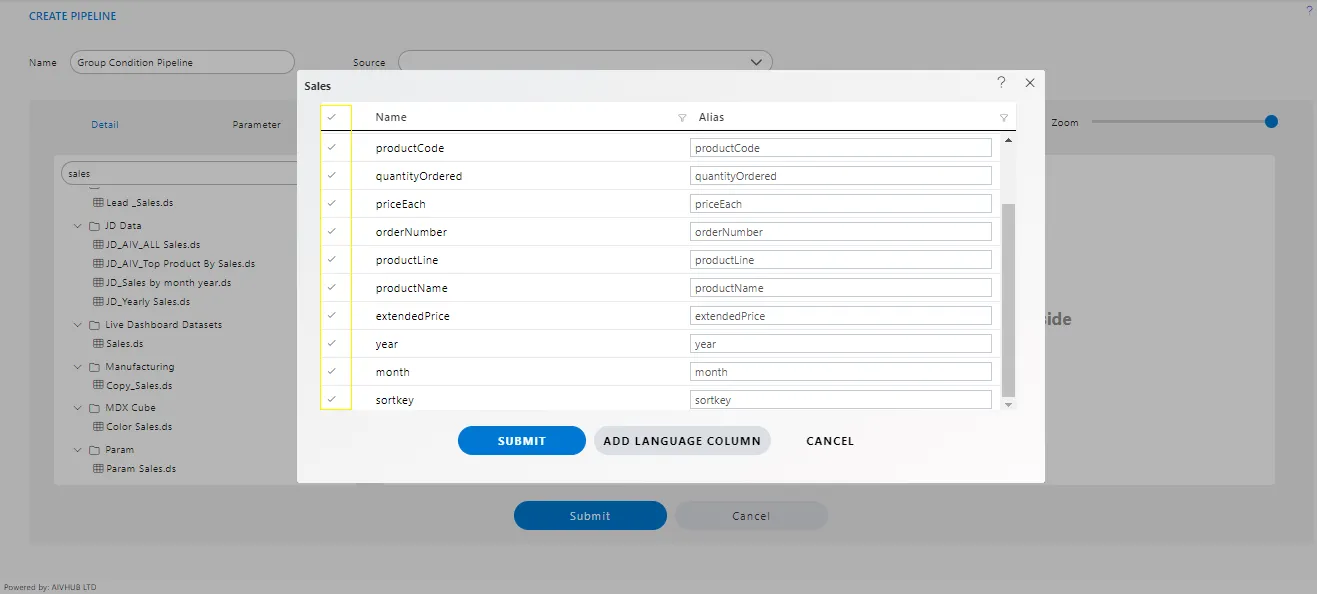Uncheck the extendedPrice row checkbox

click(331, 315)
